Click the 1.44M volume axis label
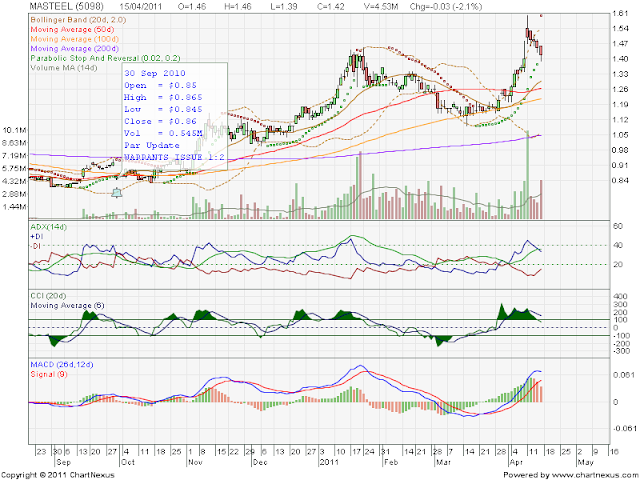 point(15,207)
